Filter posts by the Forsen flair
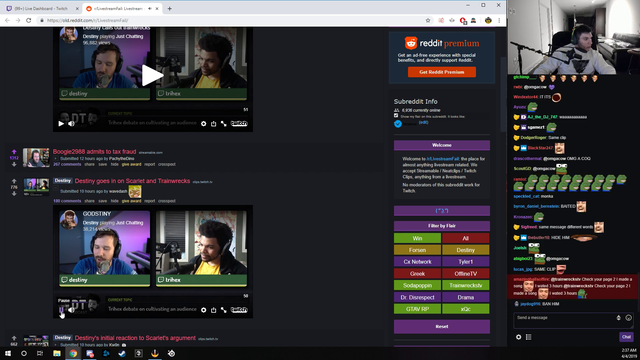 coord(417,250)
